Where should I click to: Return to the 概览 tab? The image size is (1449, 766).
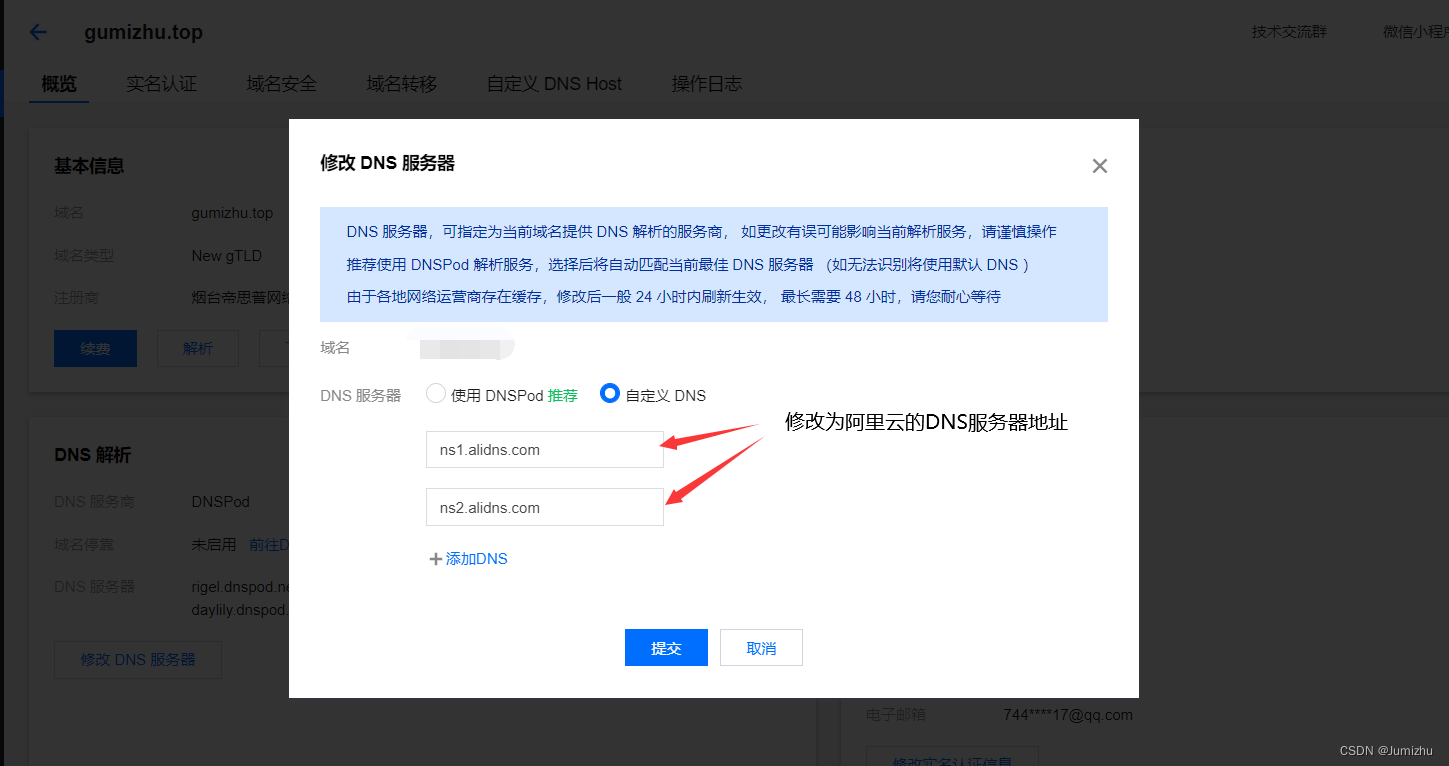(58, 84)
